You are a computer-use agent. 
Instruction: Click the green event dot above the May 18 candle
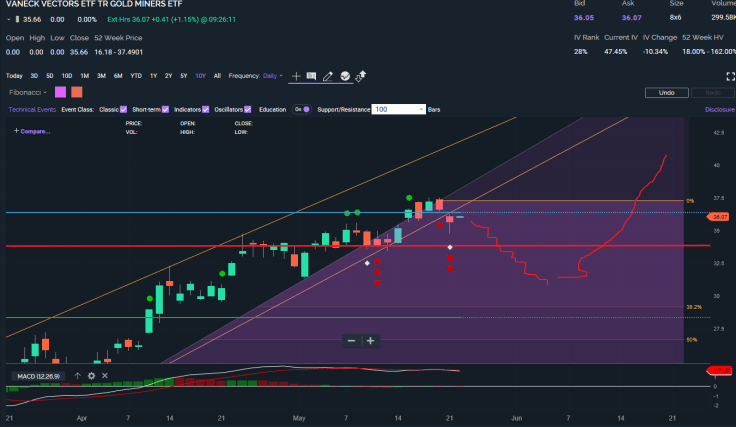pyautogui.click(x=409, y=198)
